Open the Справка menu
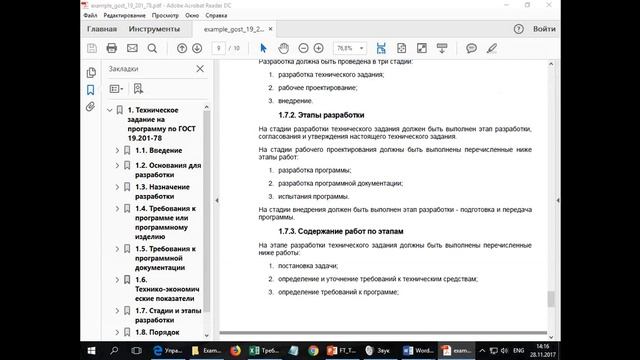The height and width of the screenshot is (360, 640). (x=216, y=16)
